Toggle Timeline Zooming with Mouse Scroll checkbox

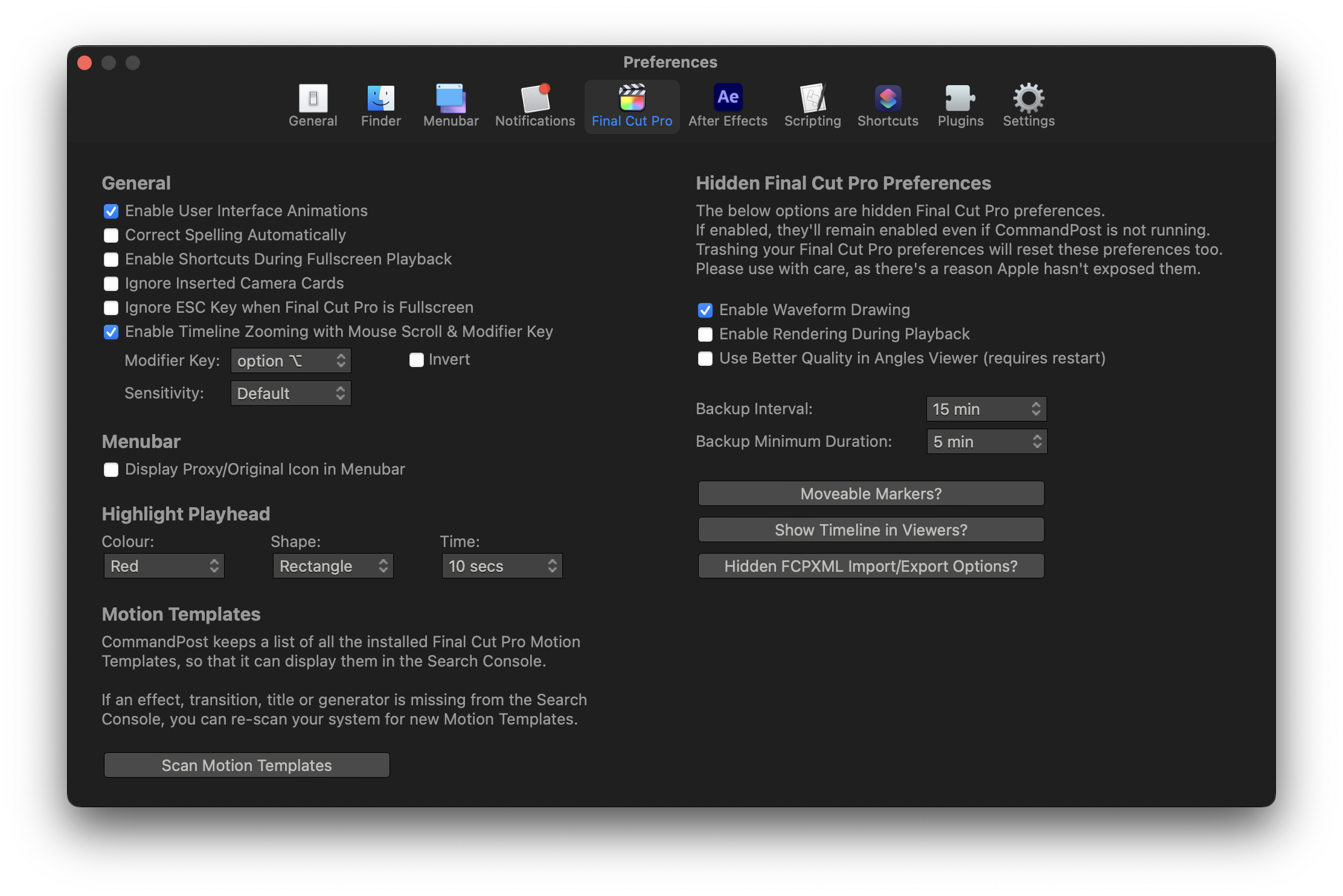[111, 332]
